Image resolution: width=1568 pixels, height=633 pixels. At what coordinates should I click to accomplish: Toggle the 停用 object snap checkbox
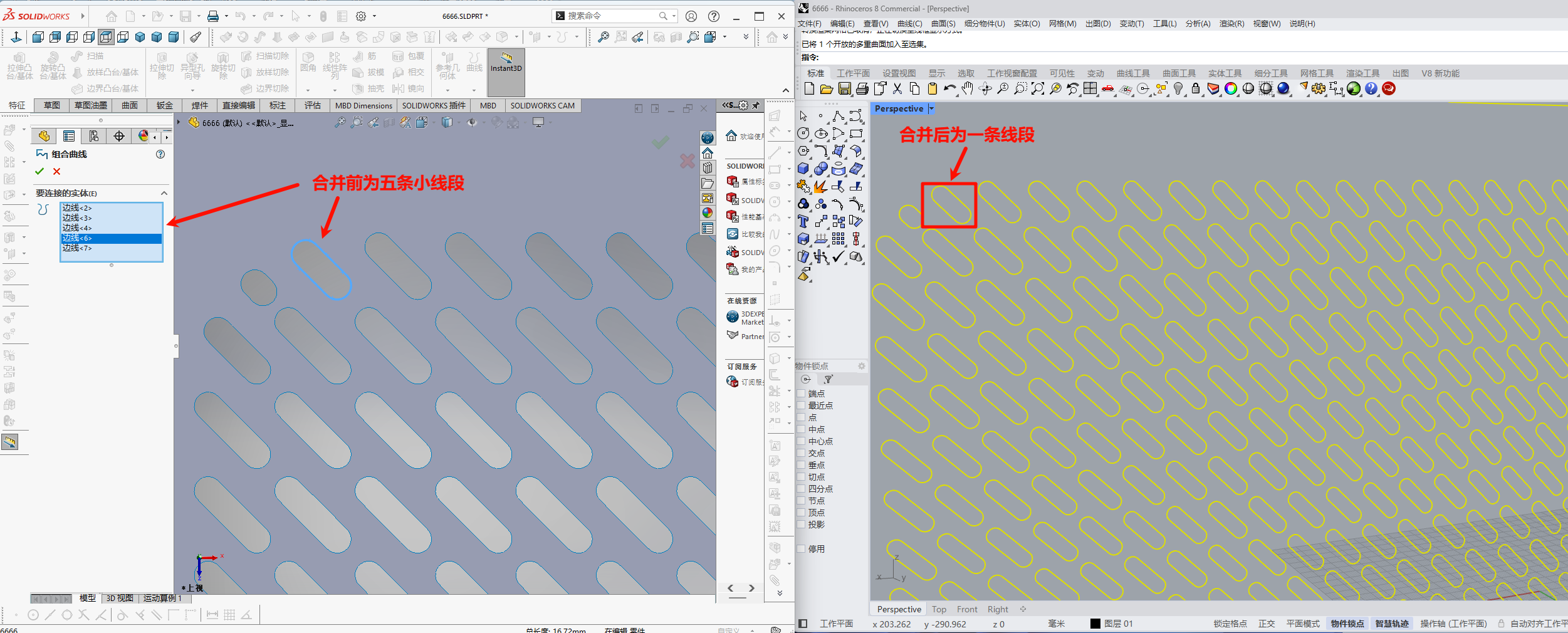click(x=801, y=549)
